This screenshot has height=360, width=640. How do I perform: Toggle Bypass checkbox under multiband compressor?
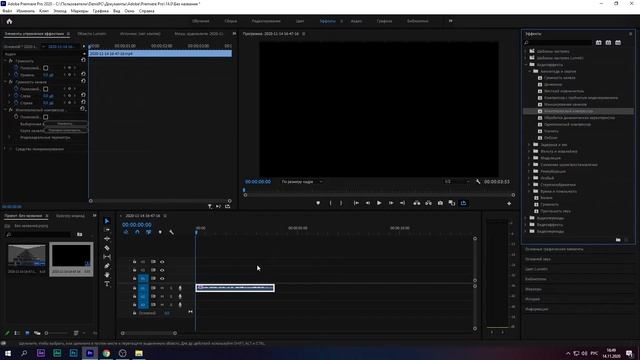click(46, 117)
